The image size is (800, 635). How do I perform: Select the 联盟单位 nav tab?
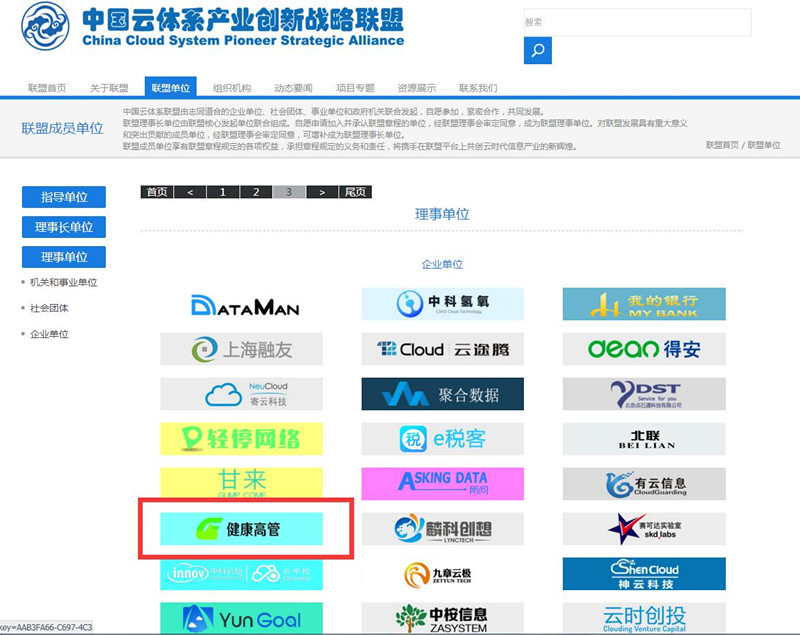pos(170,87)
